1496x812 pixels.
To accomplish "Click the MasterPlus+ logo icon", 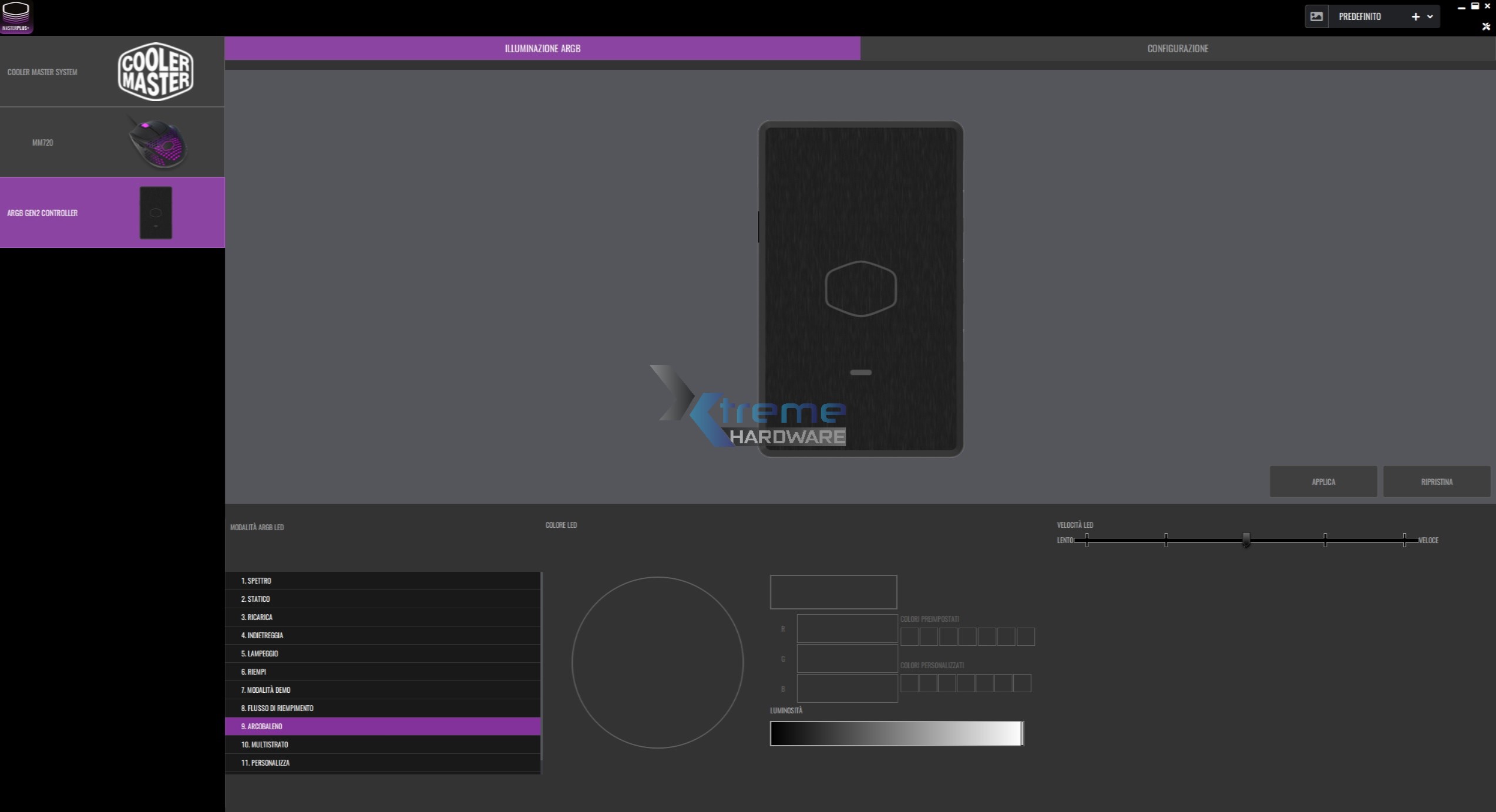I will click(x=16, y=16).
